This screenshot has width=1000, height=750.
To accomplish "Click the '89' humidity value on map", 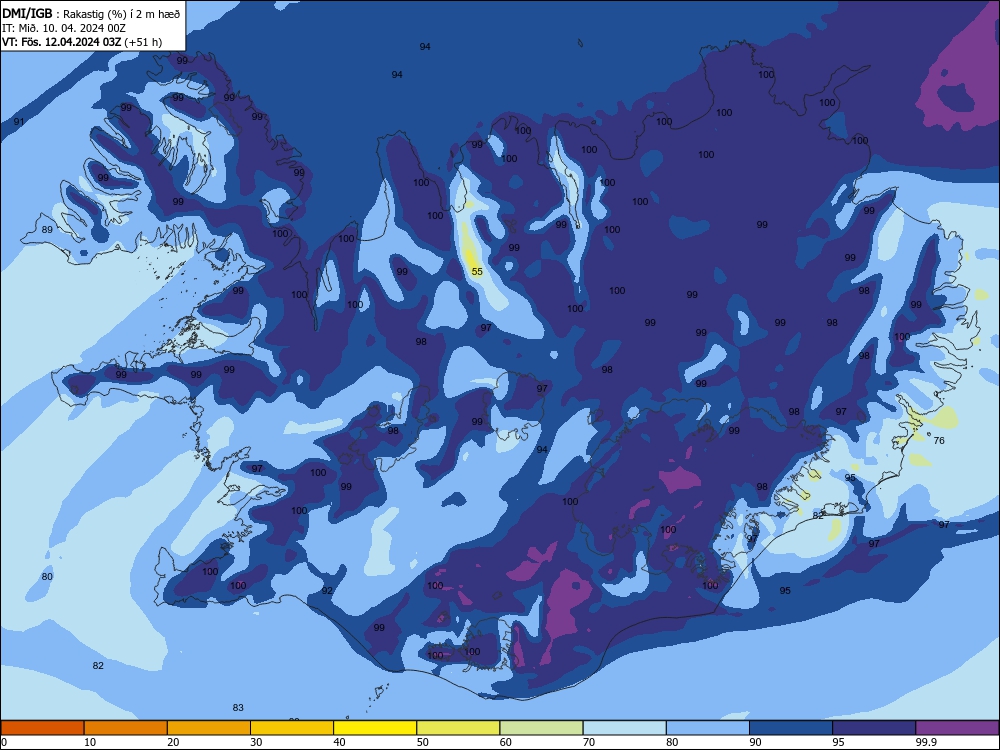I will coord(47,230).
